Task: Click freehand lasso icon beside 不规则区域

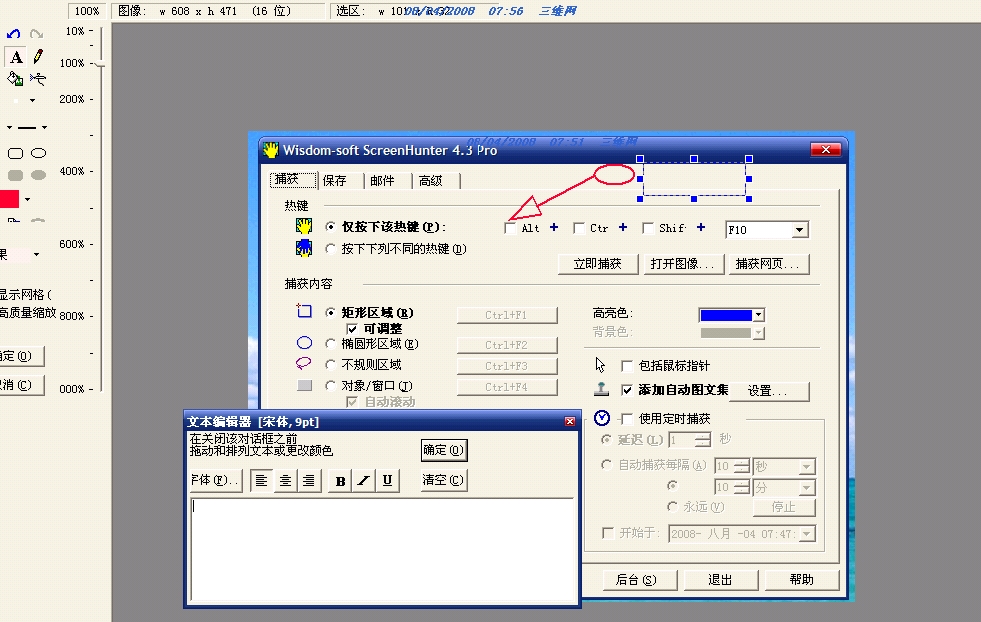Action: [x=303, y=364]
